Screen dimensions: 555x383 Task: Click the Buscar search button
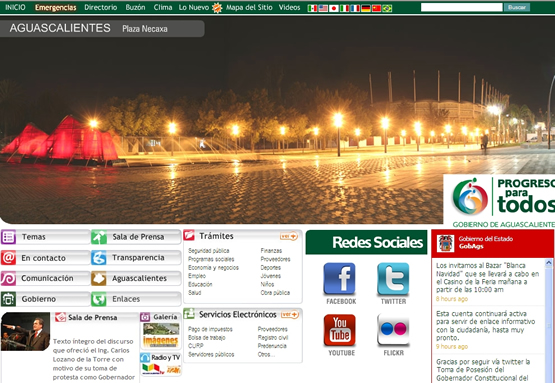[517, 7]
